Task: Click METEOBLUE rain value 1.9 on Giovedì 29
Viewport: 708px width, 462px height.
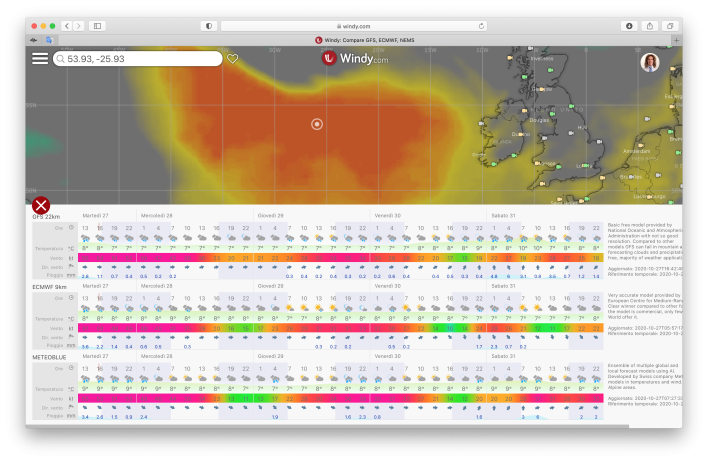Action: (x=275, y=417)
